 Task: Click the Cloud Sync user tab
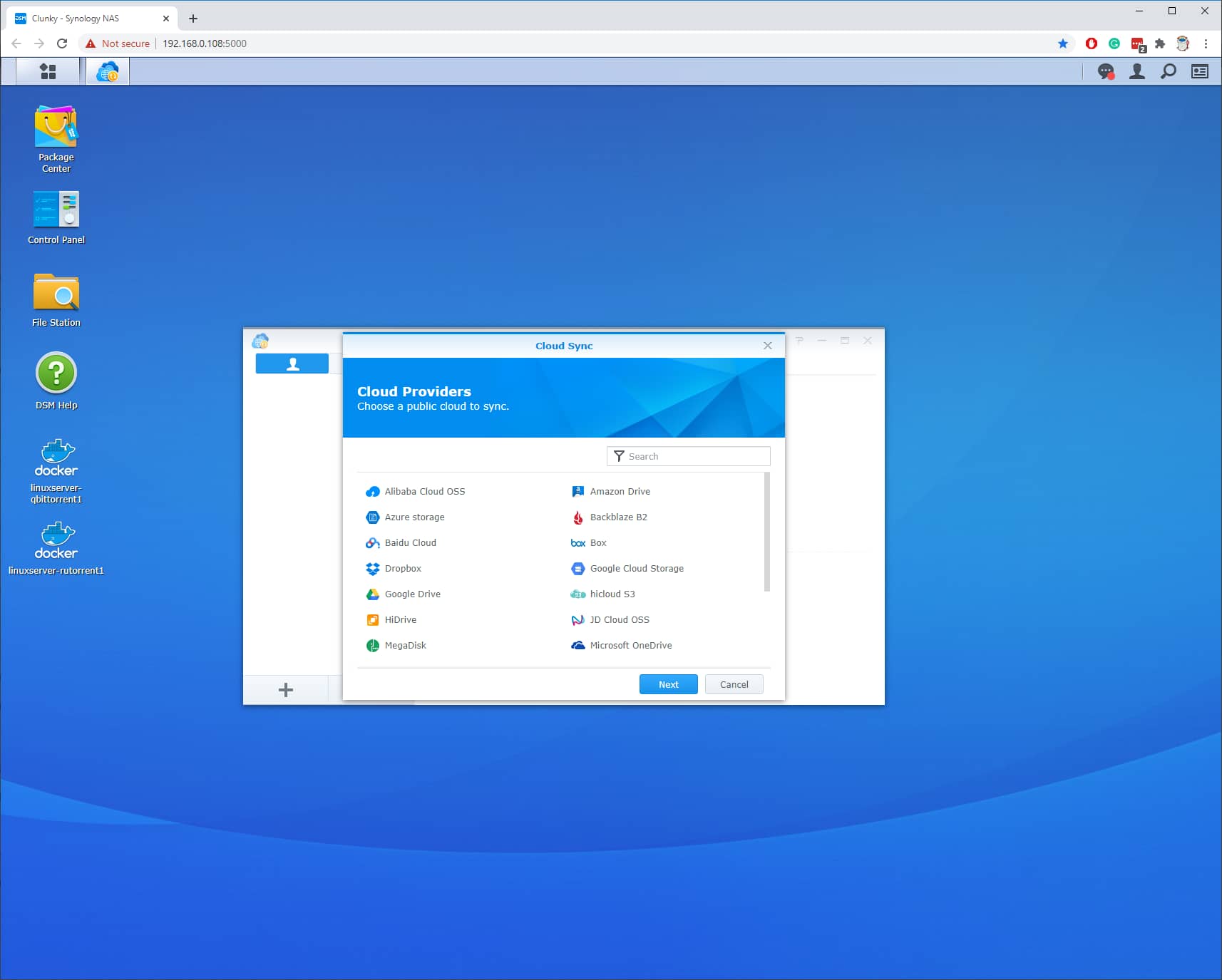292,363
